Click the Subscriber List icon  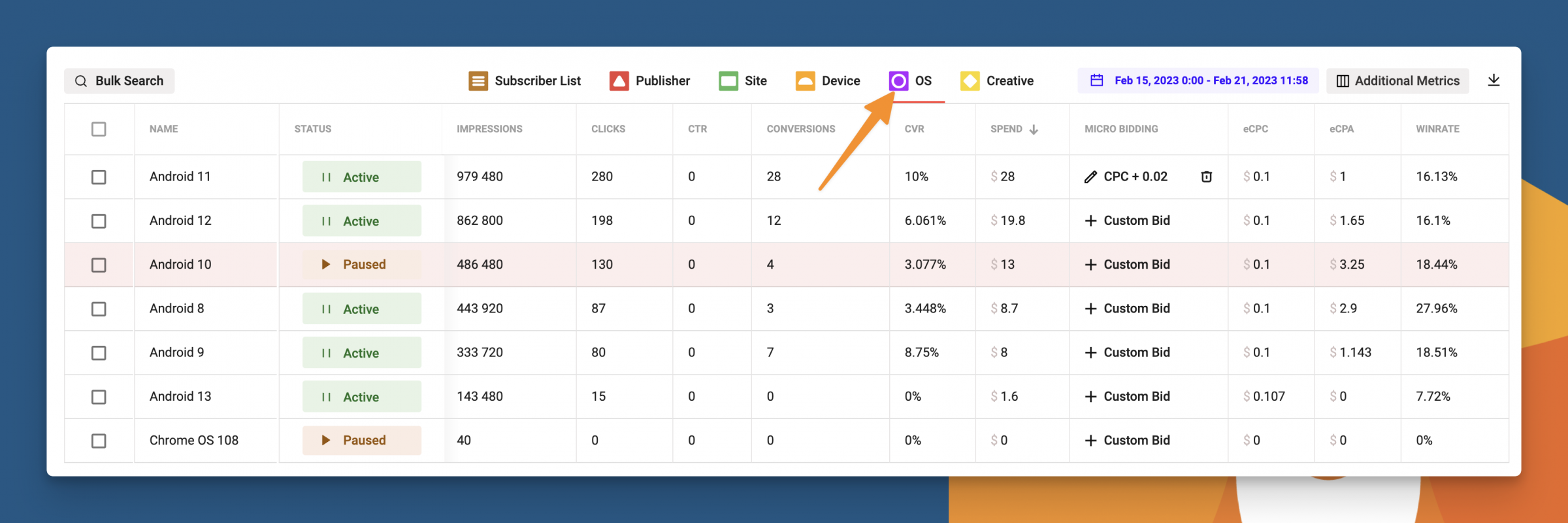pos(478,81)
